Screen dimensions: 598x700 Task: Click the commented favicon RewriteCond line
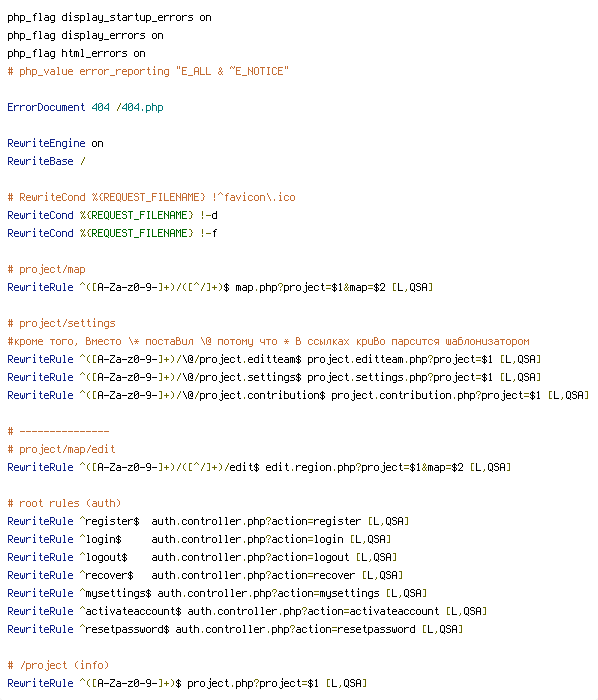pyautogui.click(x=151, y=198)
